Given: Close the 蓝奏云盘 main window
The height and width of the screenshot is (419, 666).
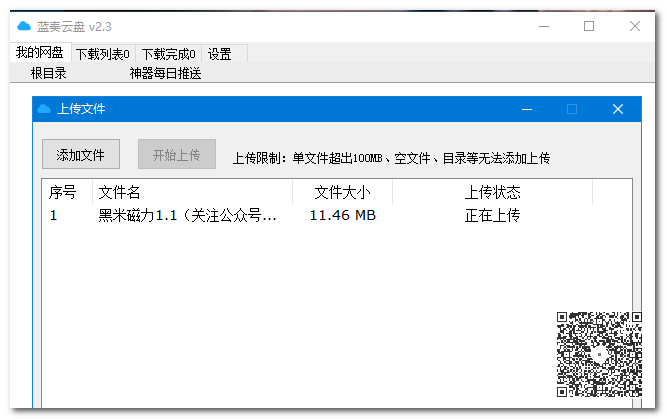Looking at the screenshot, I should point(635,26).
